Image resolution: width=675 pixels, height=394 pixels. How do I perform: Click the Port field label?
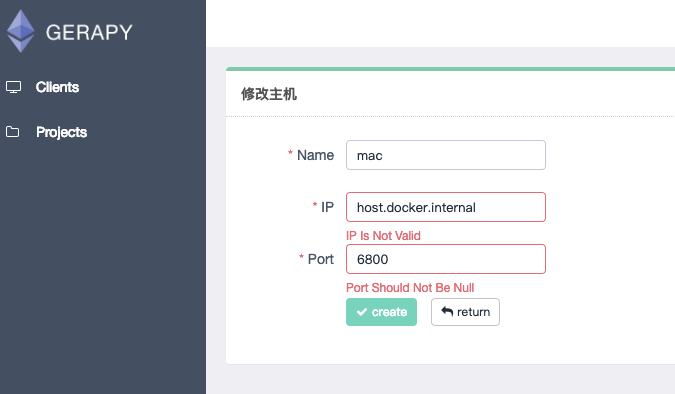click(321, 259)
